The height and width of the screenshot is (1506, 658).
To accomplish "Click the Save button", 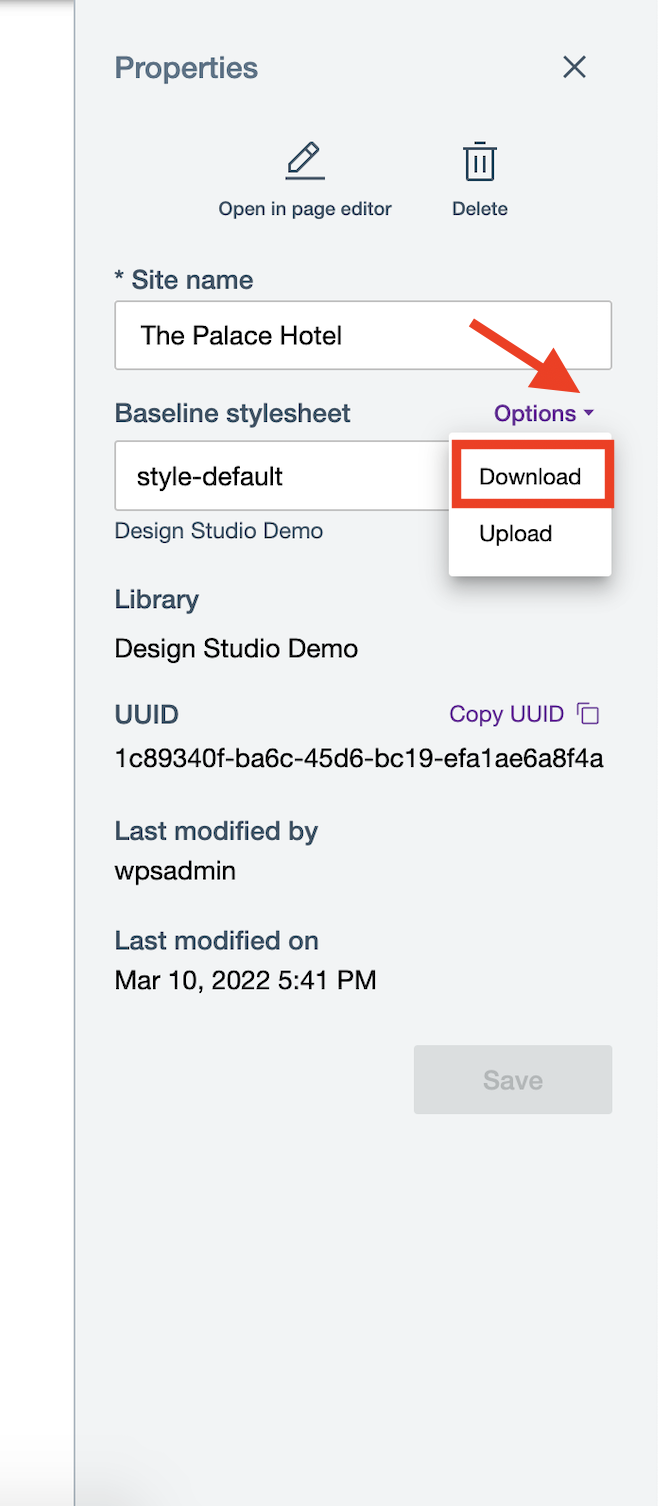I will [512, 1079].
